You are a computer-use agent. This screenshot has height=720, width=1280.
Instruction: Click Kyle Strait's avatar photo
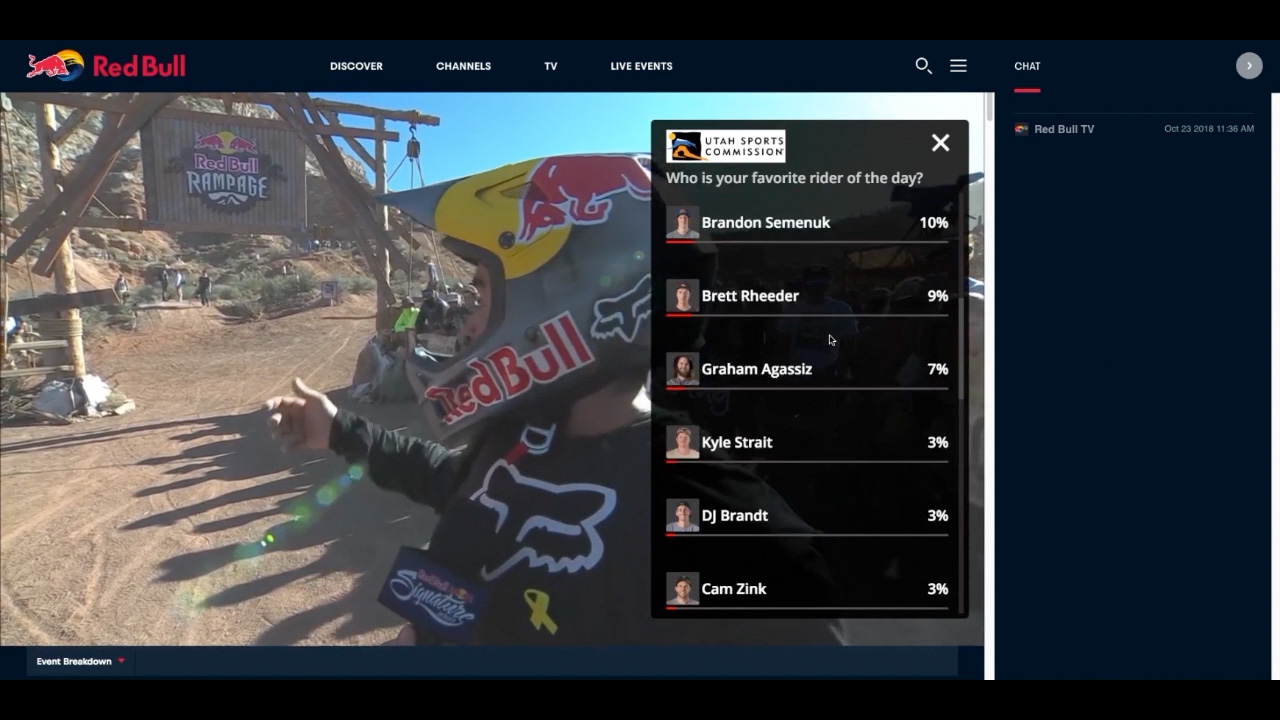click(x=683, y=442)
